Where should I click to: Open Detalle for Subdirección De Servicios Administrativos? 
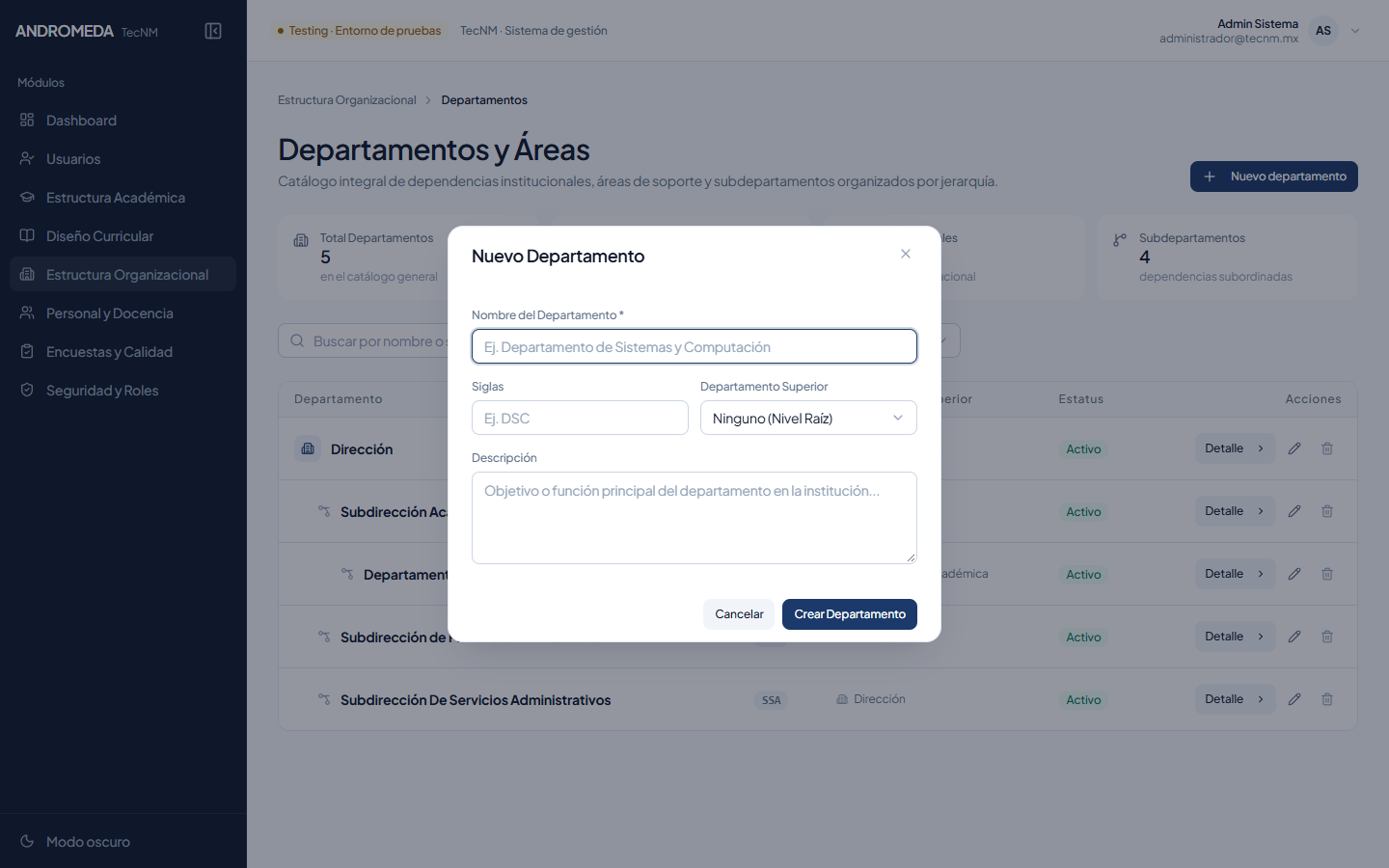pyautogui.click(x=1235, y=699)
